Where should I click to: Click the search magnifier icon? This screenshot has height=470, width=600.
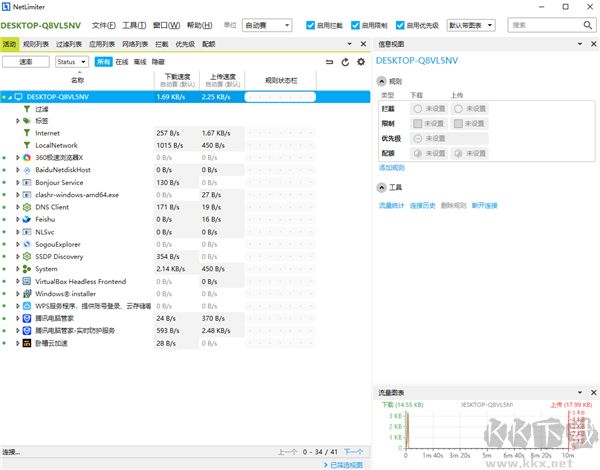coord(586,24)
